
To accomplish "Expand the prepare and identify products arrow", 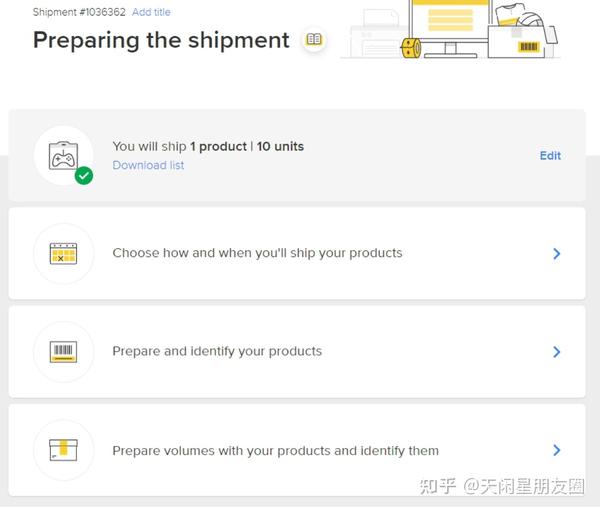I will (x=557, y=352).
